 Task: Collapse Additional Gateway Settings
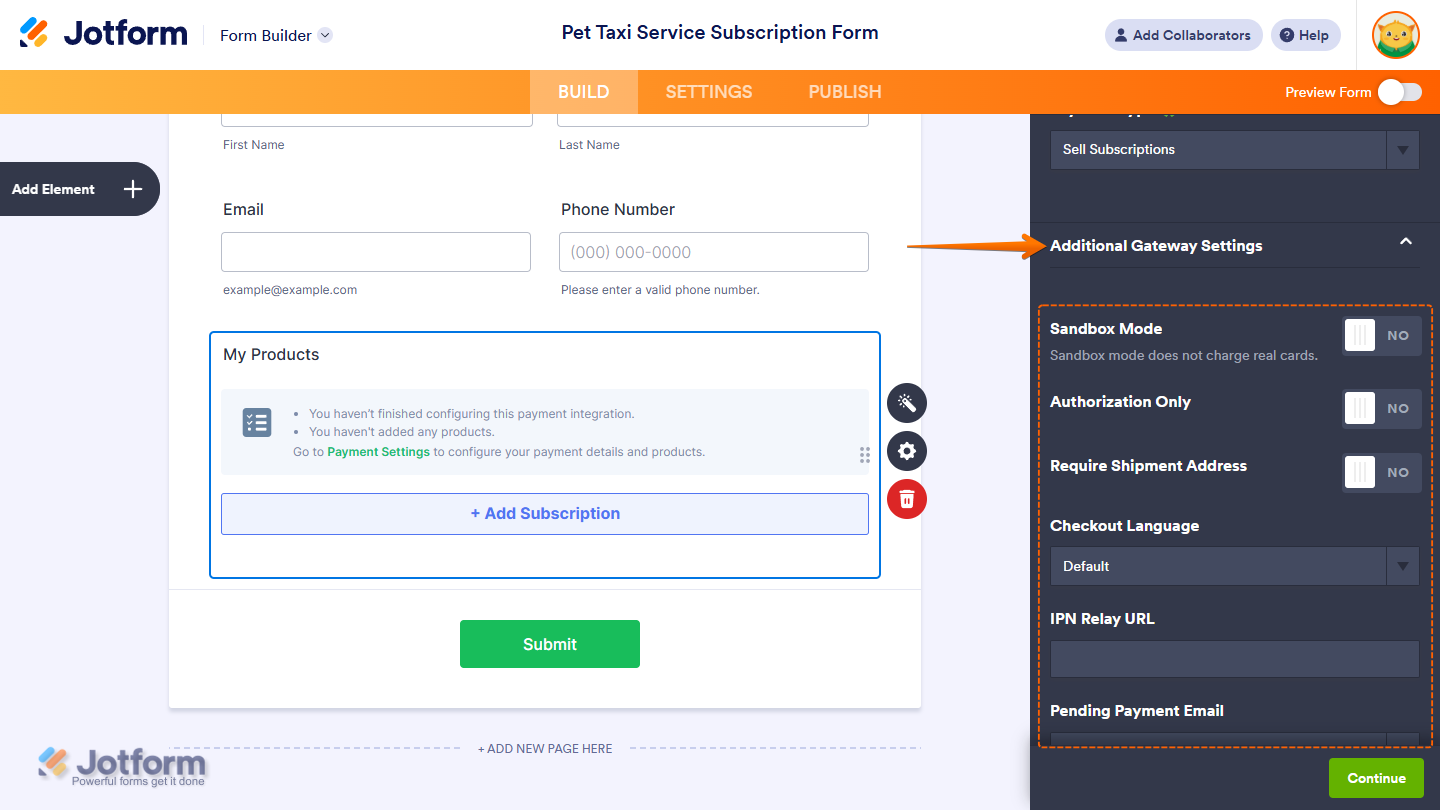click(1406, 243)
